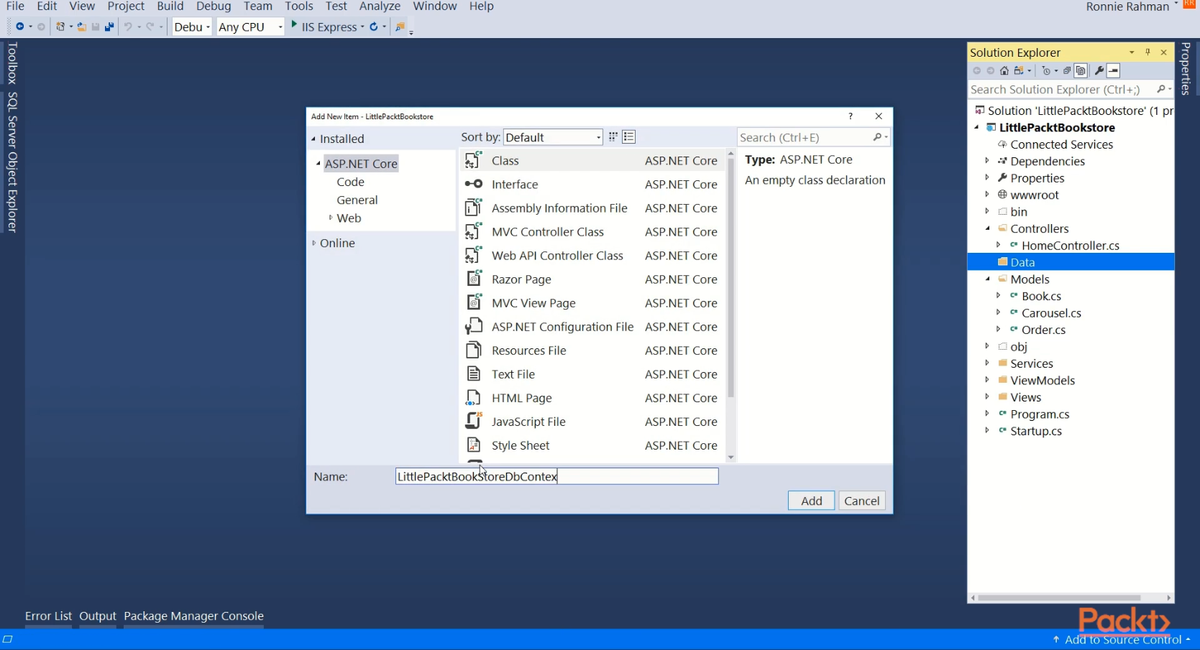The height and width of the screenshot is (650, 1200).
Task: Switch to the Error List tab
Action: (x=48, y=616)
